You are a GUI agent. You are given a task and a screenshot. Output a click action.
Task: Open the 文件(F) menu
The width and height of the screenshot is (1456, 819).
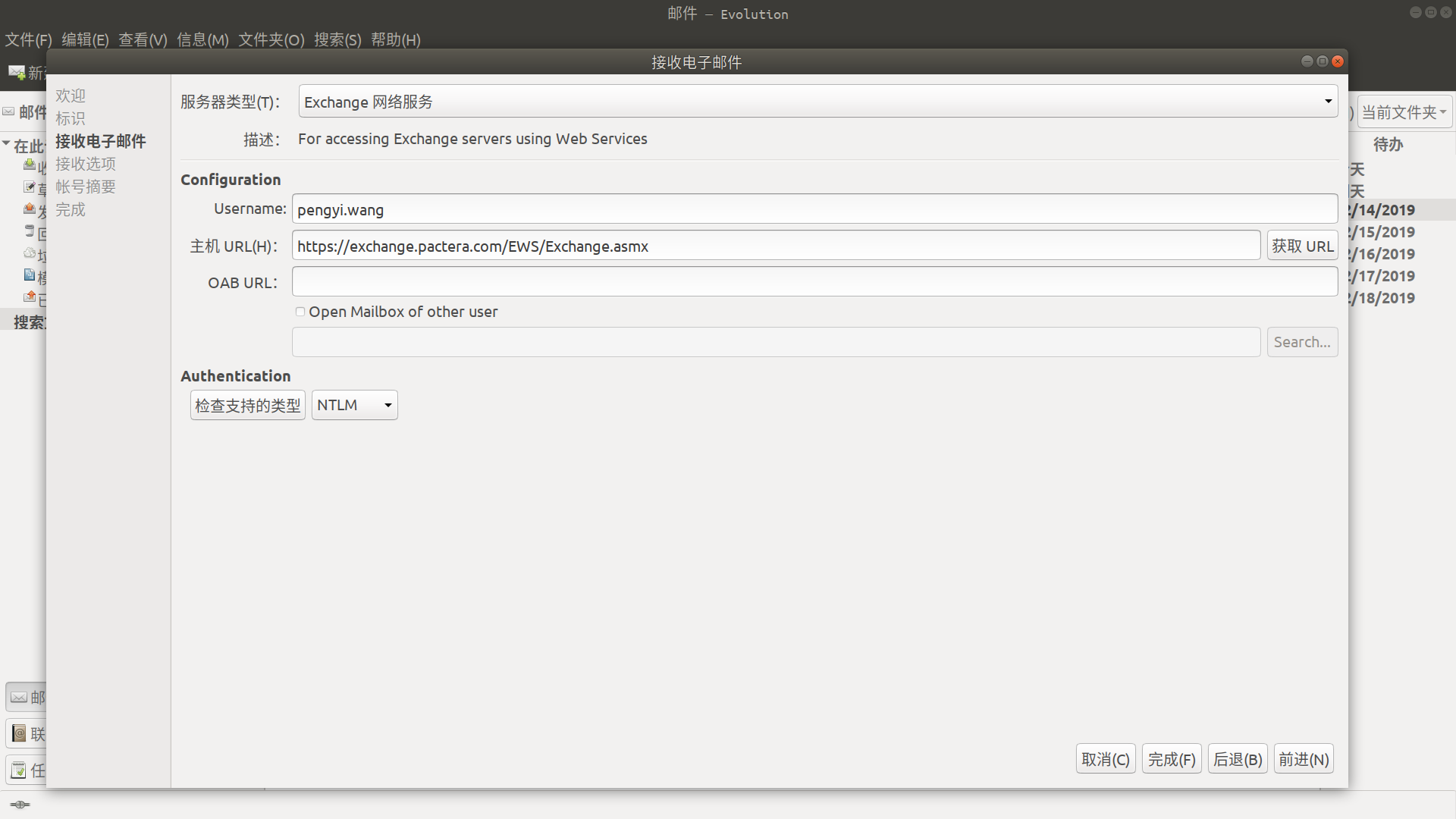point(29,39)
